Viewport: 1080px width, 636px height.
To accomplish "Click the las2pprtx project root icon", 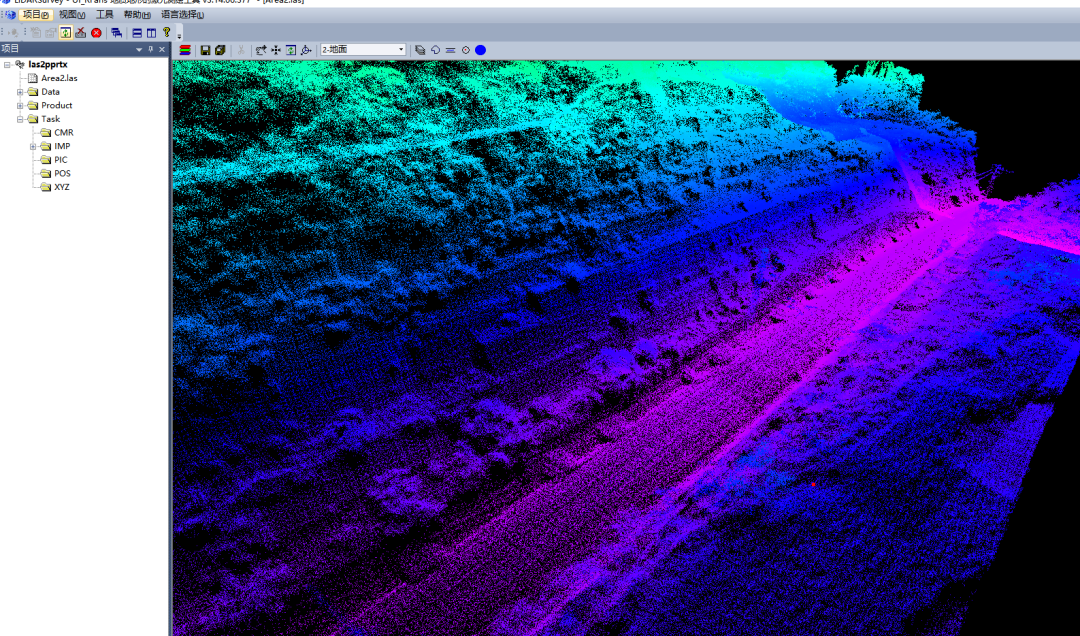I will (20, 64).
